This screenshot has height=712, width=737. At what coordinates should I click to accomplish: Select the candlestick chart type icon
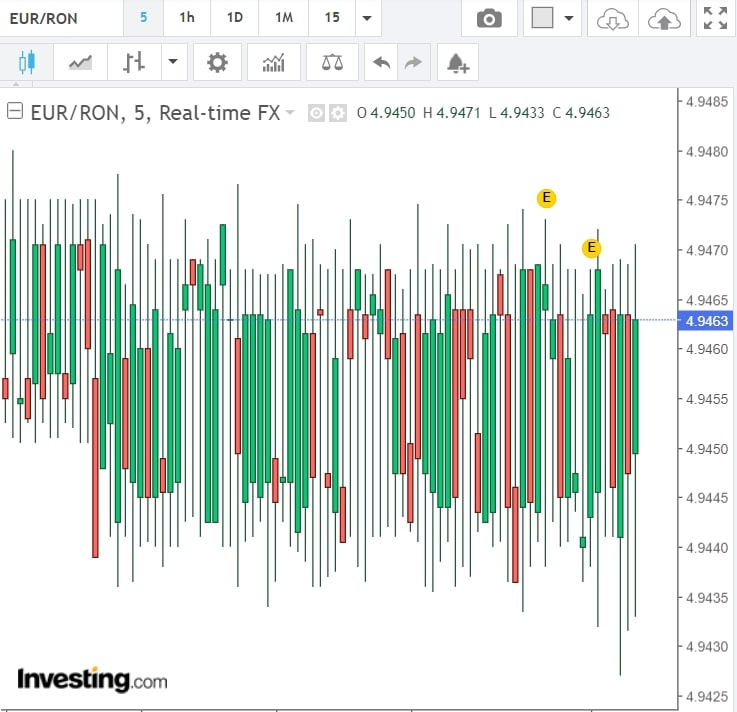pyautogui.click(x=26, y=63)
